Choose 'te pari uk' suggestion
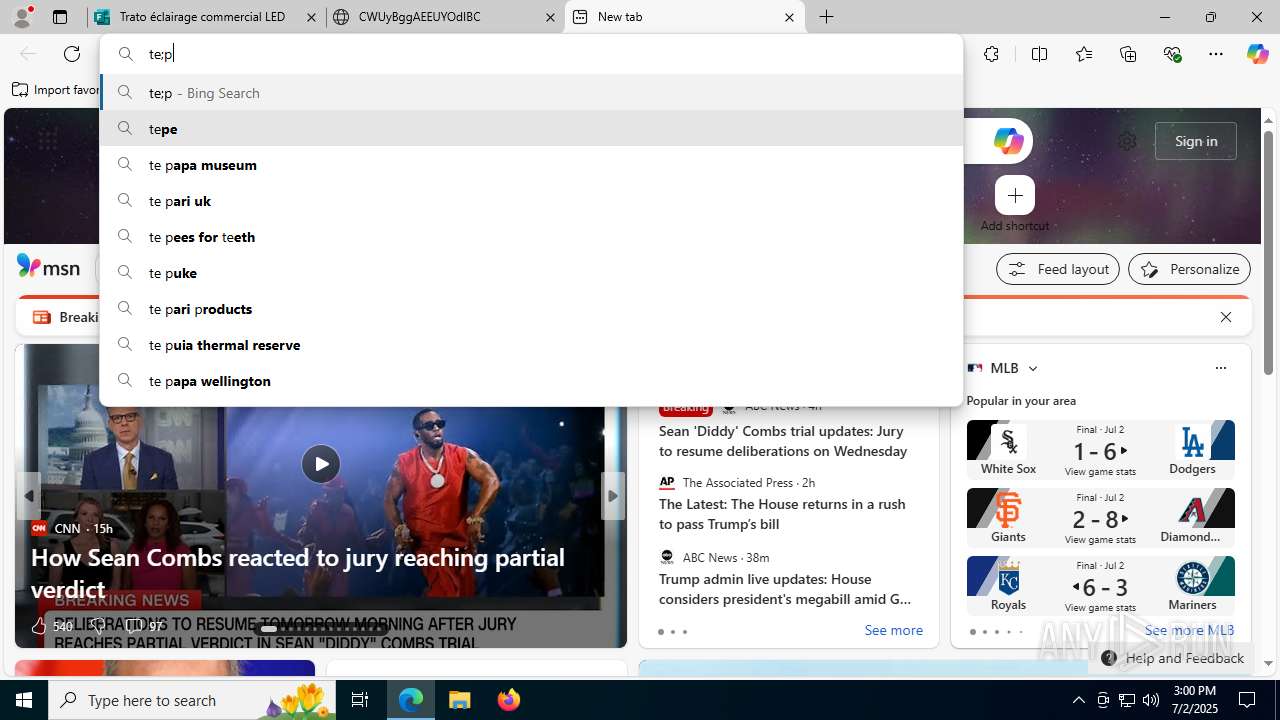Image resolution: width=1280 pixels, height=720 pixels. (x=531, y=201)
